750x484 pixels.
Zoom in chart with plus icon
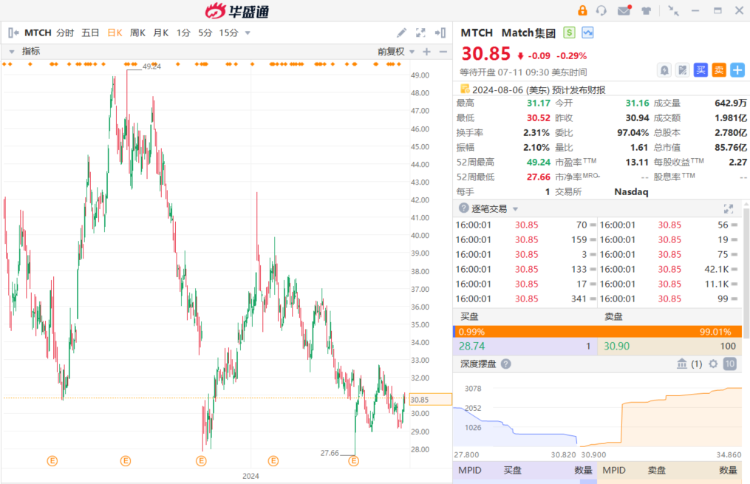pos(427,52)
